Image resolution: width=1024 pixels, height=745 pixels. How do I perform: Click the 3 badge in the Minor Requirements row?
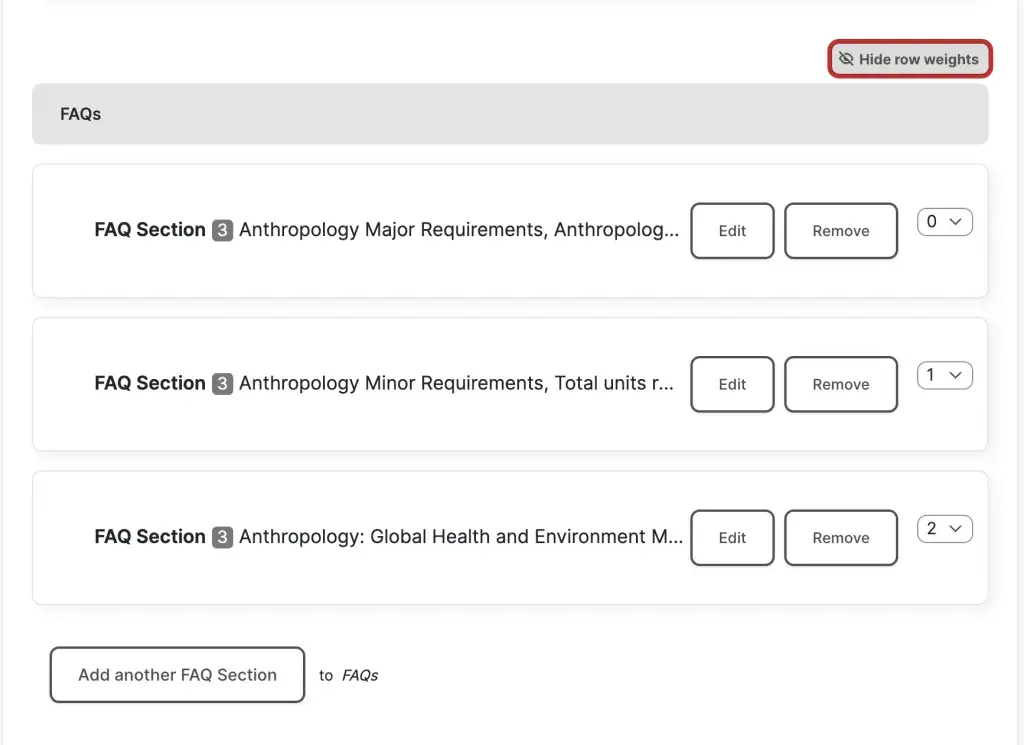coord(222,383)
